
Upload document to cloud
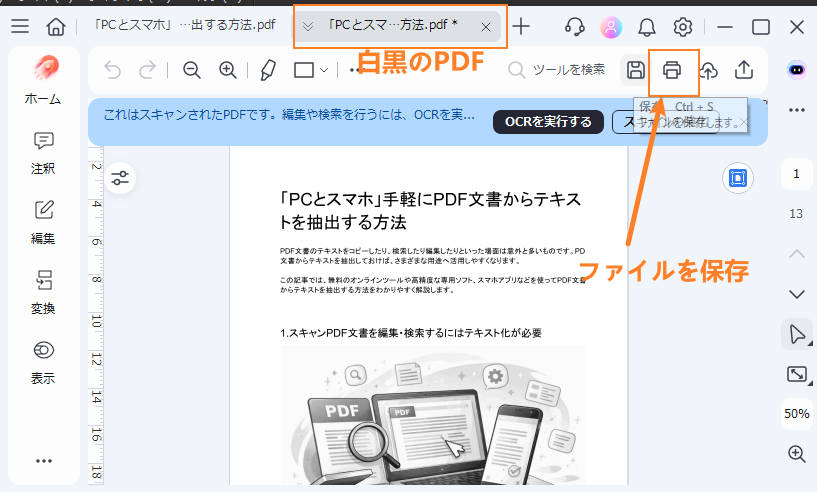(708, 70)
